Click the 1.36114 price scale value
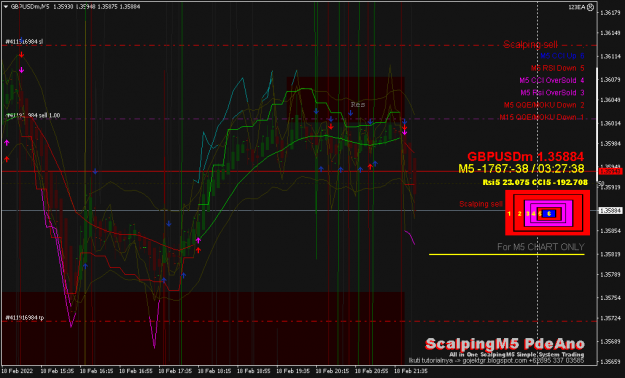 [x=609, y=56]
